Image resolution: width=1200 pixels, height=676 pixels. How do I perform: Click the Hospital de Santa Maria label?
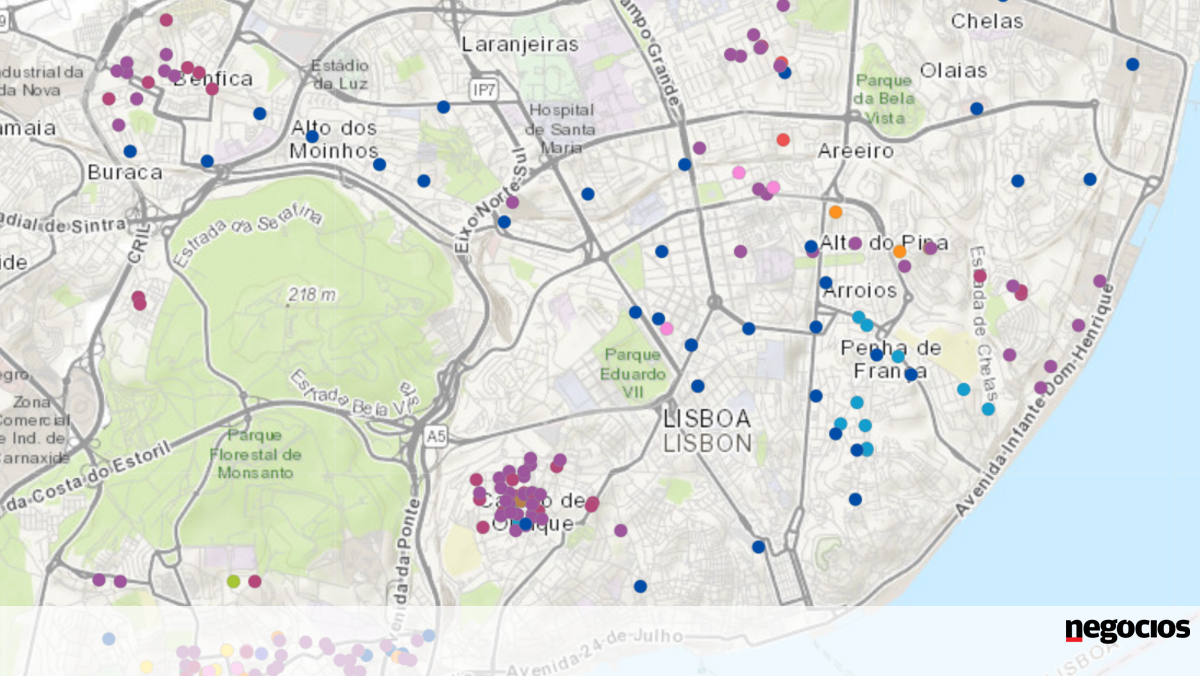tap(561, 129)
